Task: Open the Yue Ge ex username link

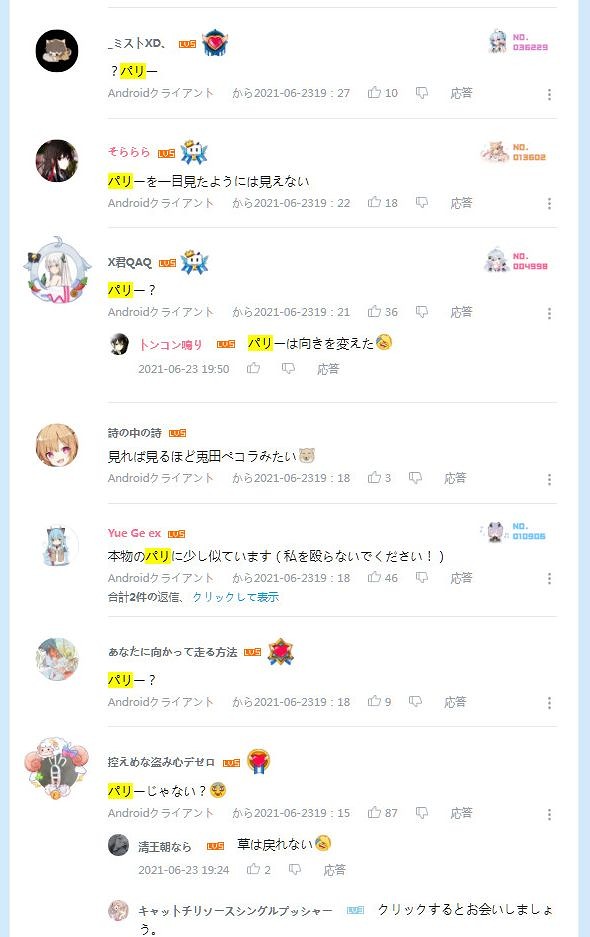Action: (x=134, y=533)
